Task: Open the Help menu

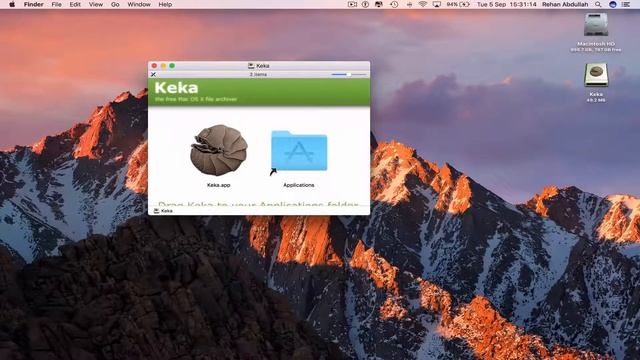Action: [165, 4]
